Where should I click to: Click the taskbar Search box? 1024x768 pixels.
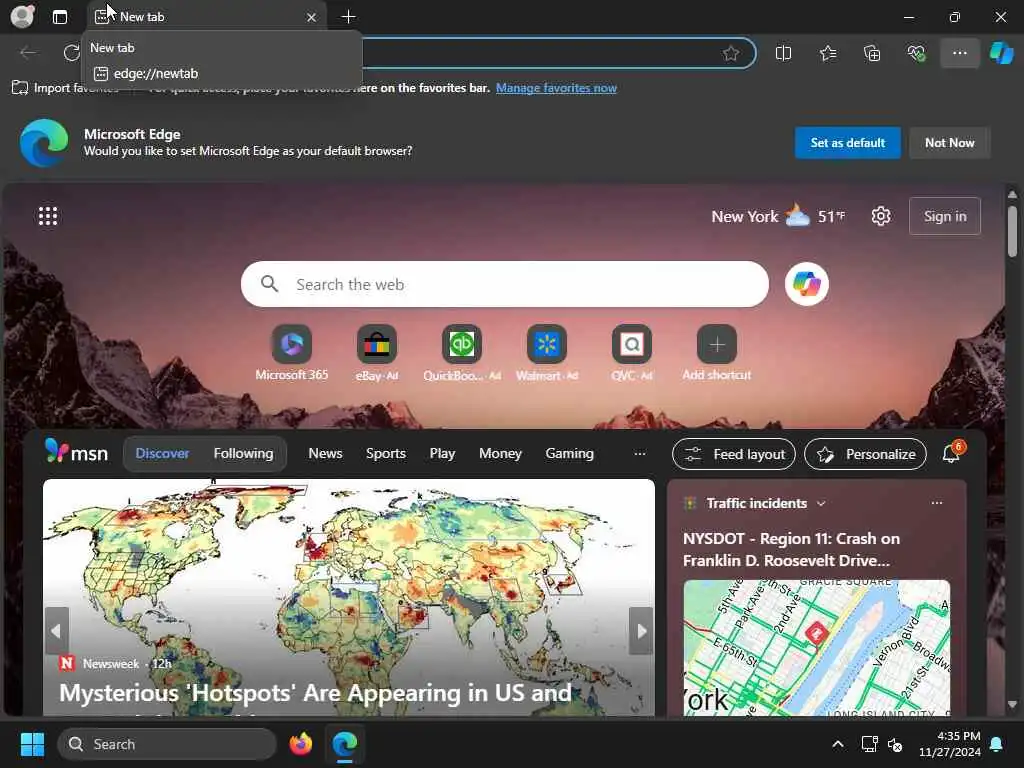coord(167,744)
